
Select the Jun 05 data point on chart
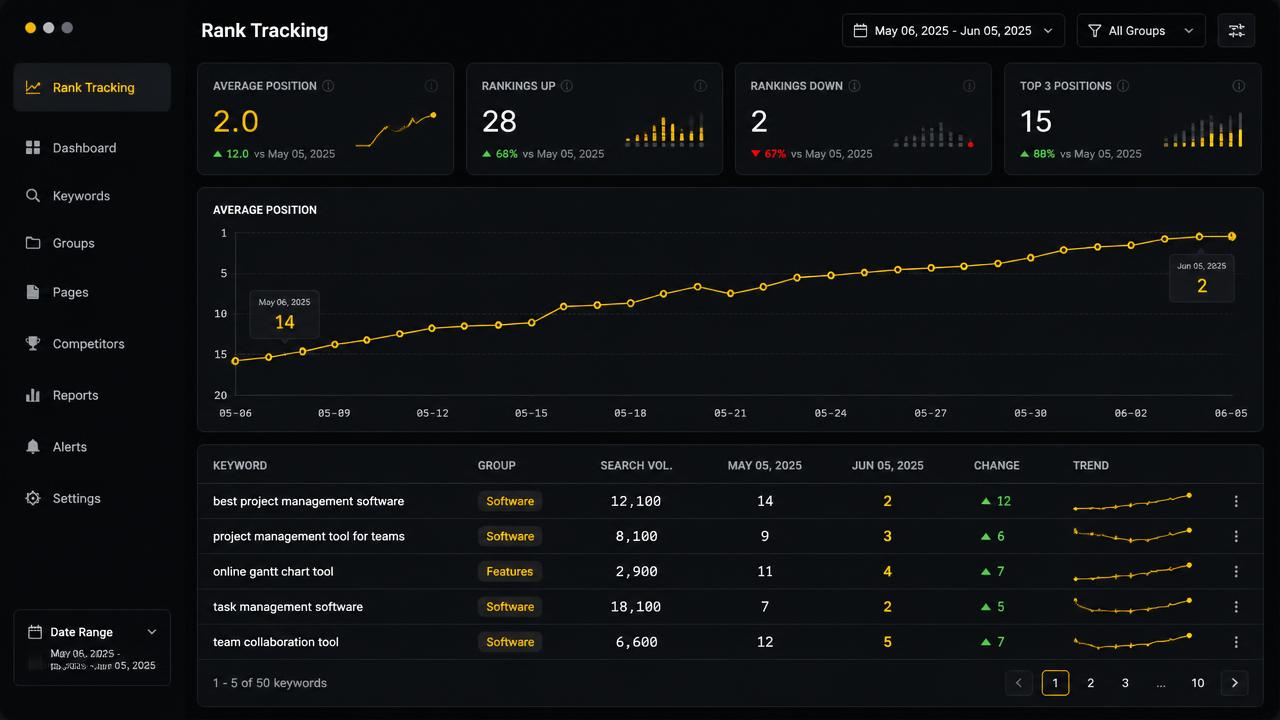[1232, 236]
